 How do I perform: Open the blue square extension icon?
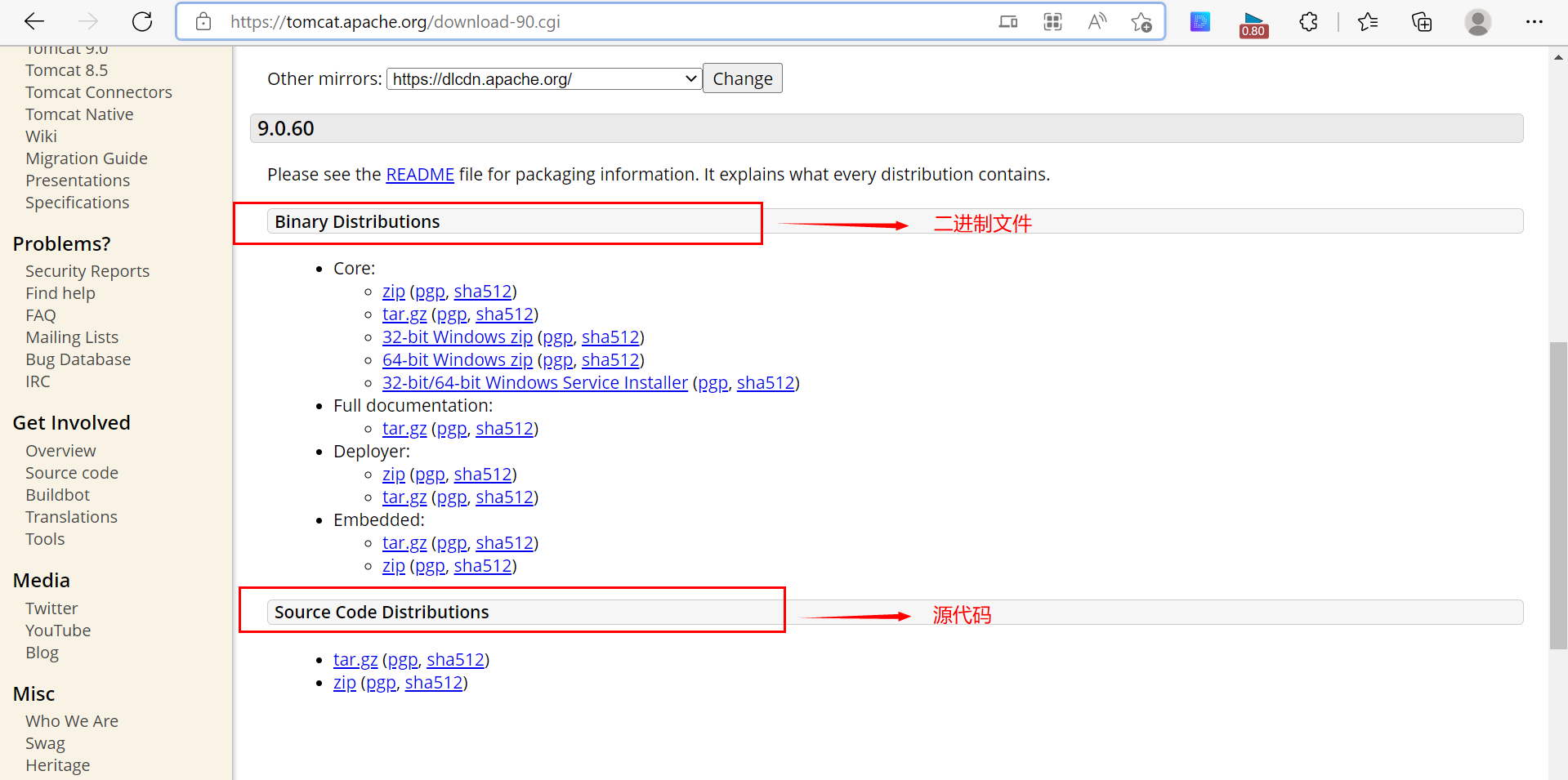pyautogui.click(x=1200, y=22)
